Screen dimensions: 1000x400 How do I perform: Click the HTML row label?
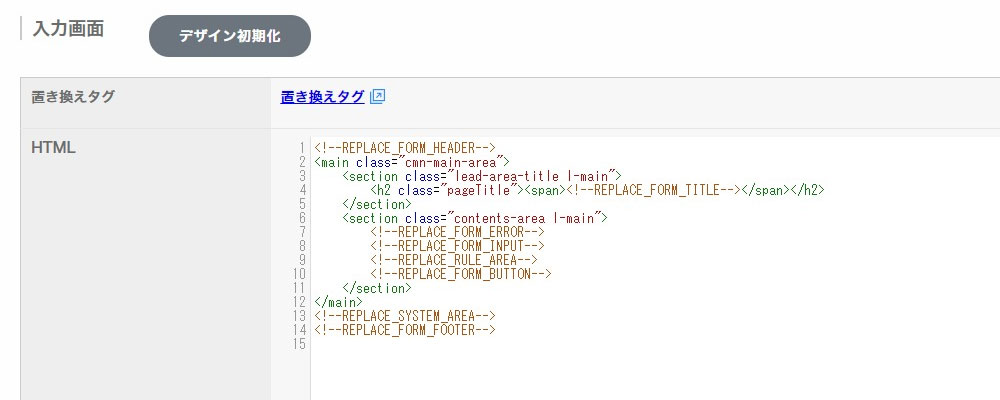(x=54, y=148)
